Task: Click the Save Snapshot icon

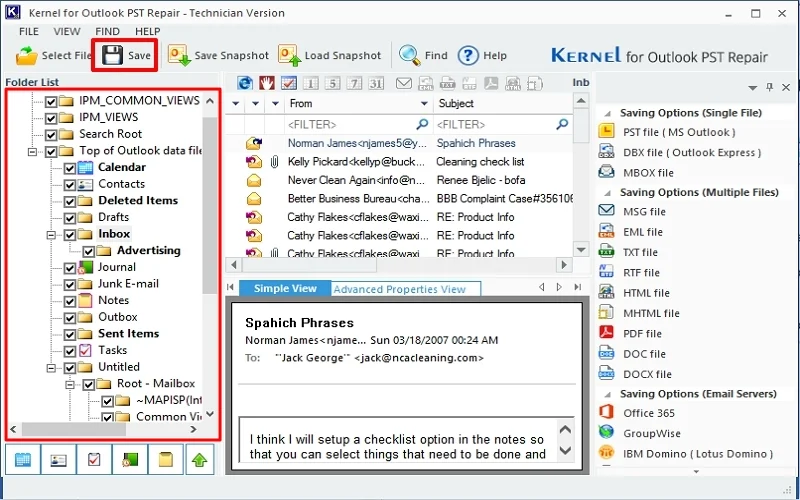Action: coord(180,56)
